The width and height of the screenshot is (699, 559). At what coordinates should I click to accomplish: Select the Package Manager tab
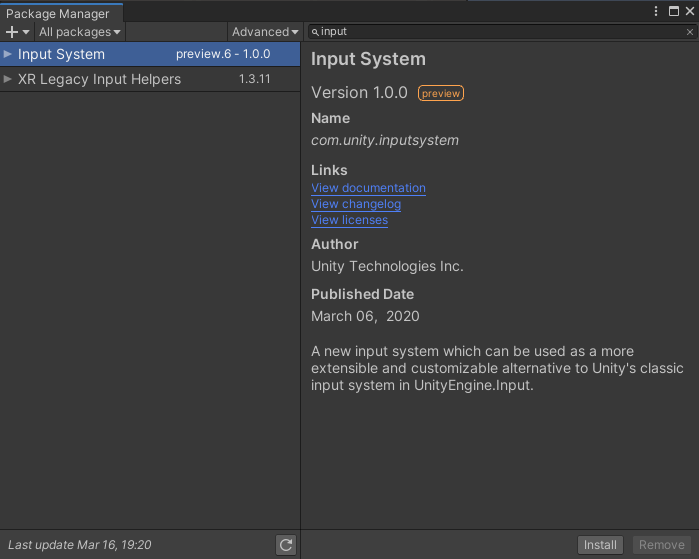click(x=62, y=13)
